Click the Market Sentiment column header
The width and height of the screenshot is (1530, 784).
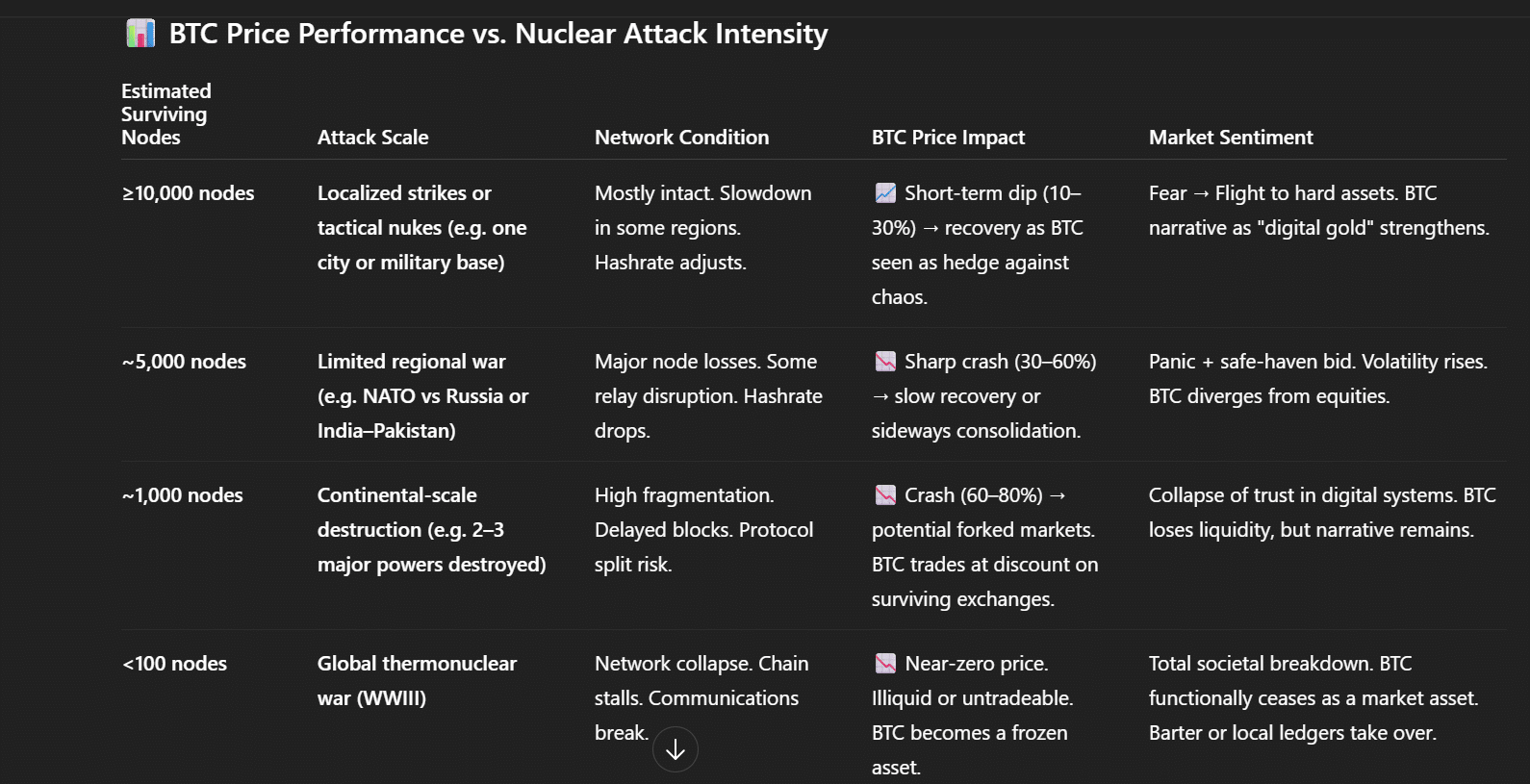(1231, 138)
